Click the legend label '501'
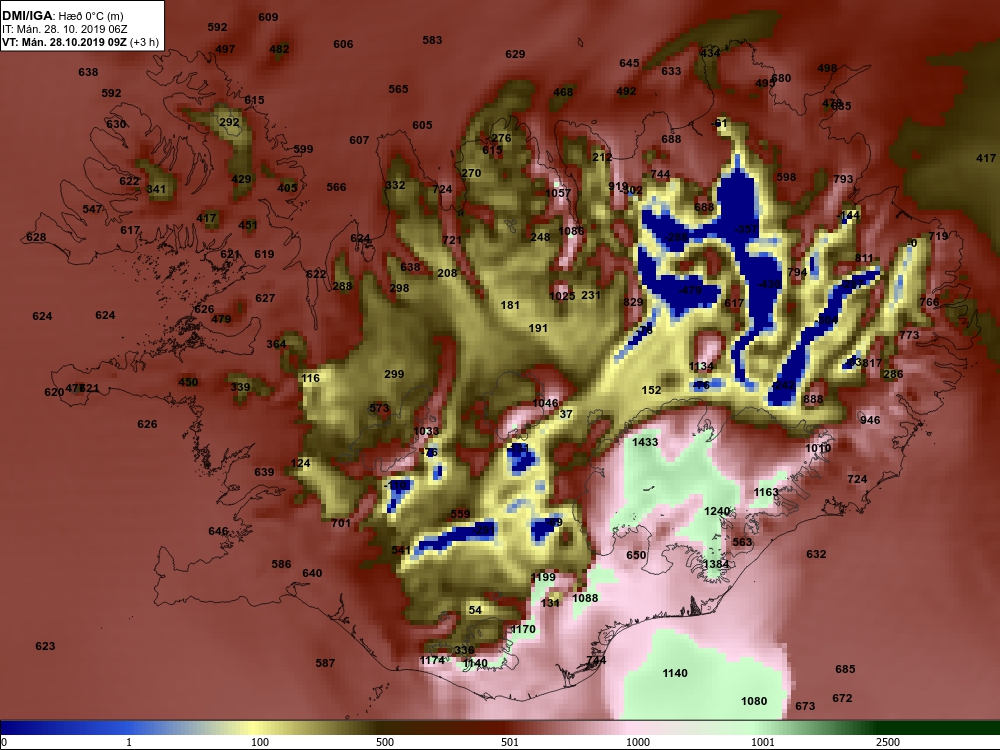The width and height of the screenshot is (1000, 750). (x=510, y=742)
